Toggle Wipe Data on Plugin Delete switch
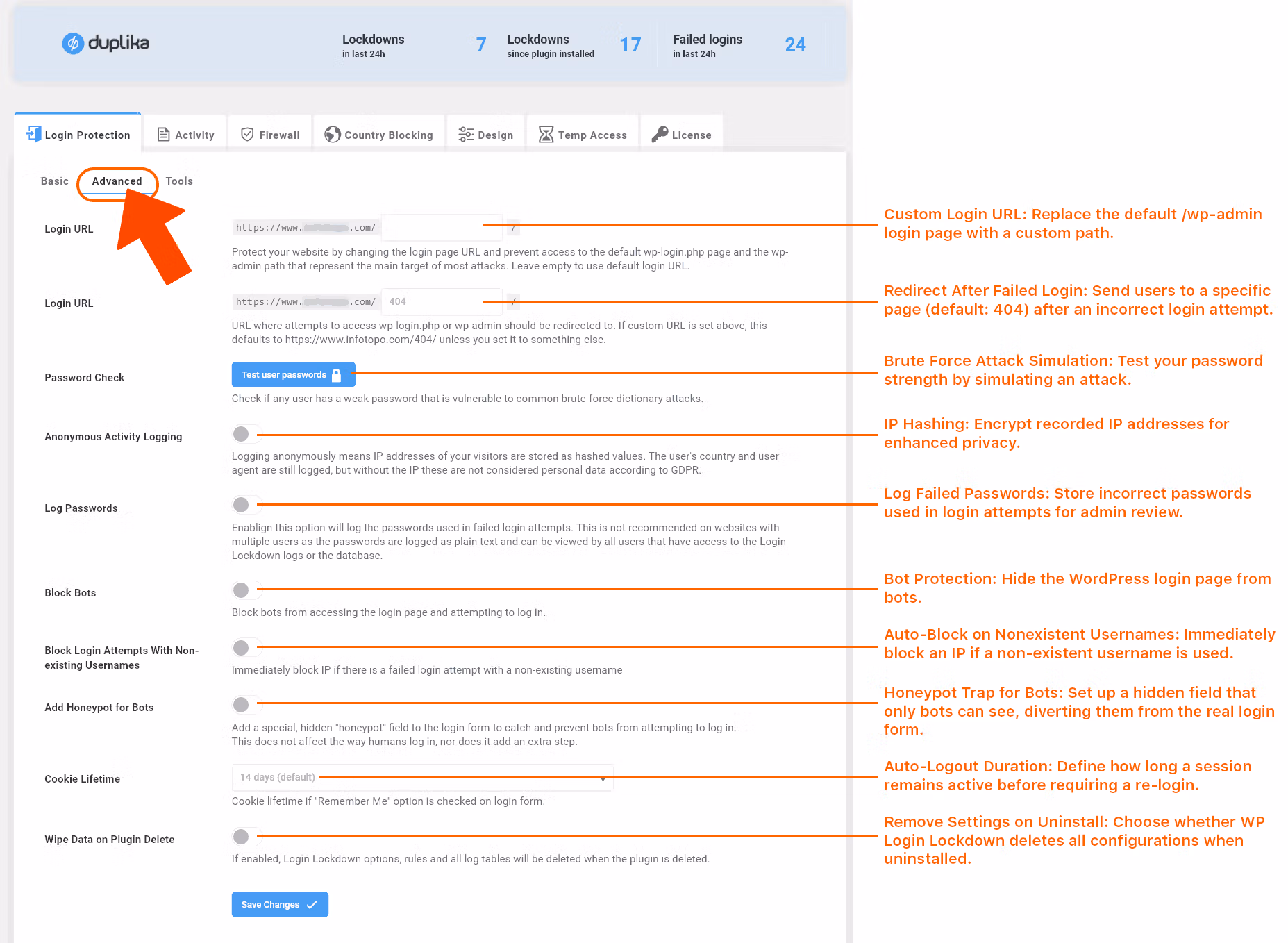This screenshot has width=1288, height=943. coord(245,836)
